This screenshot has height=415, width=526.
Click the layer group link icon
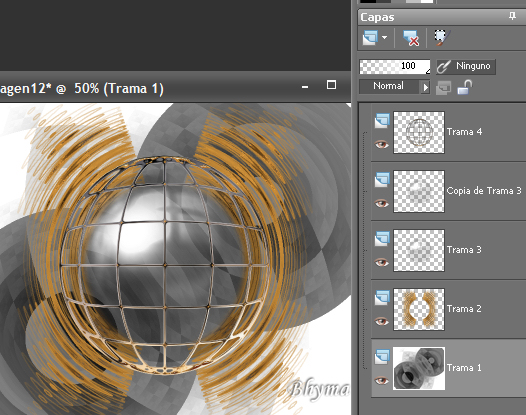[x=443, y=88]
